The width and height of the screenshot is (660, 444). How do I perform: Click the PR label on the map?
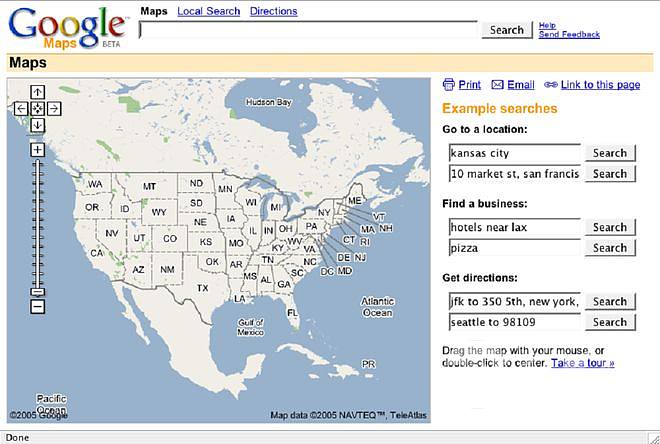368,364
